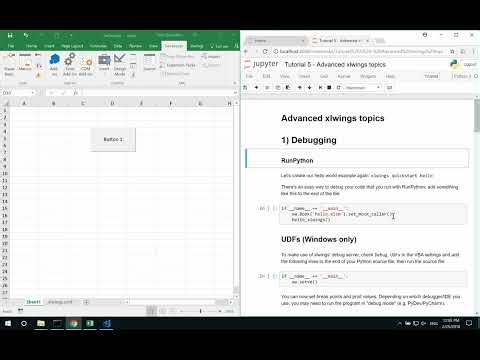Click the browser address bar
Image resolution: width=480 pixels, height=360 pixels.
coord(360,51)
